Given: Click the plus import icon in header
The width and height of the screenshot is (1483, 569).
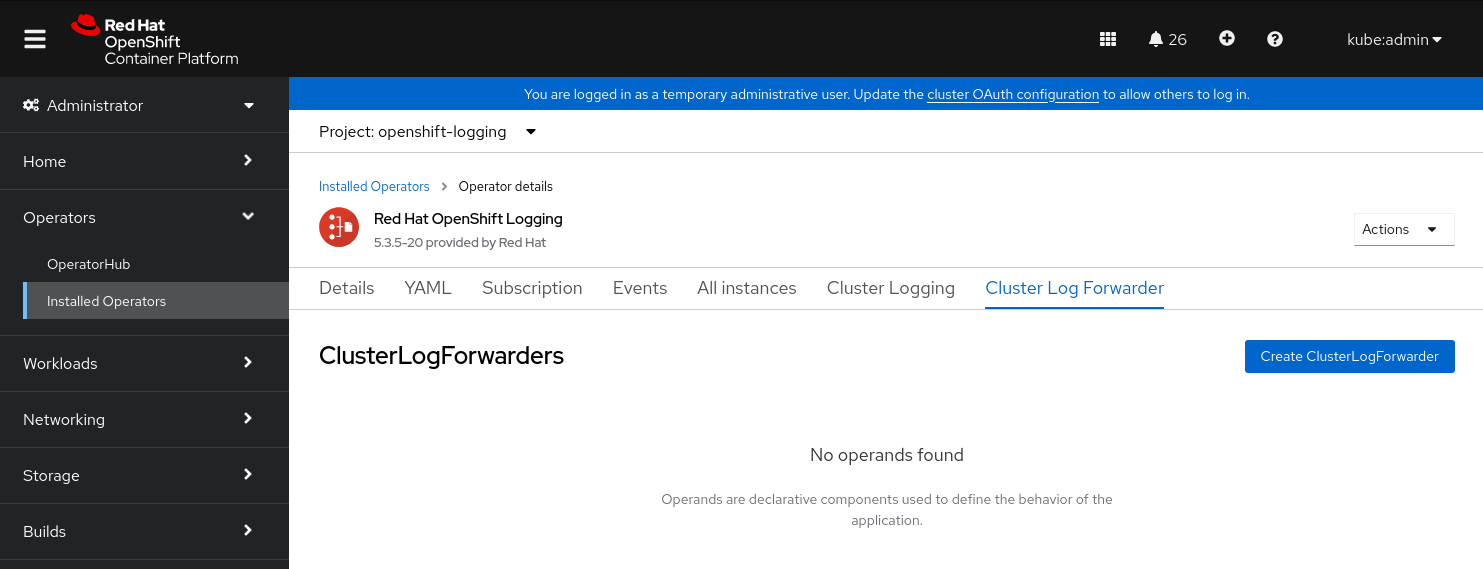Looking at the screenshot, I should coord(1227,39).
